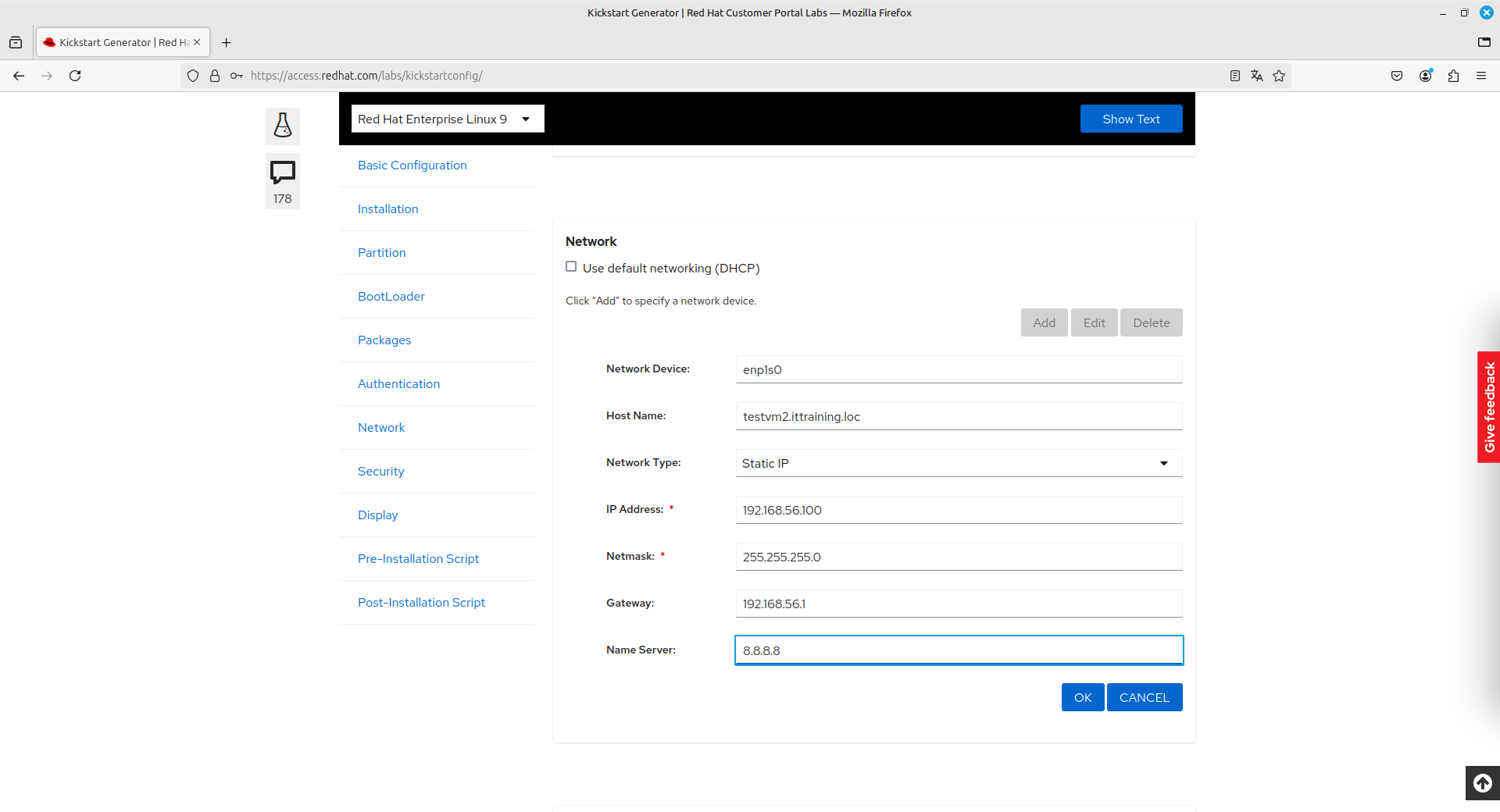Reload the page with the refresh icon
Screen dimensions: 1500x812
(x=75, y=76)
